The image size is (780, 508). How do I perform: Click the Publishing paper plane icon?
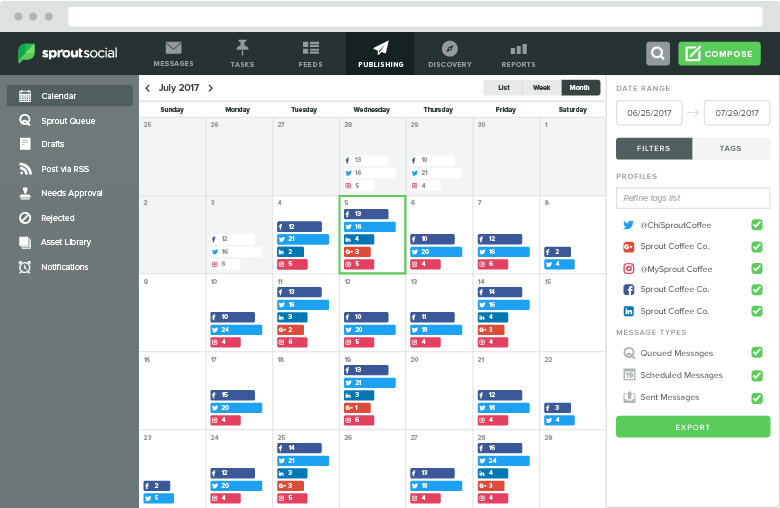[381, 48]
